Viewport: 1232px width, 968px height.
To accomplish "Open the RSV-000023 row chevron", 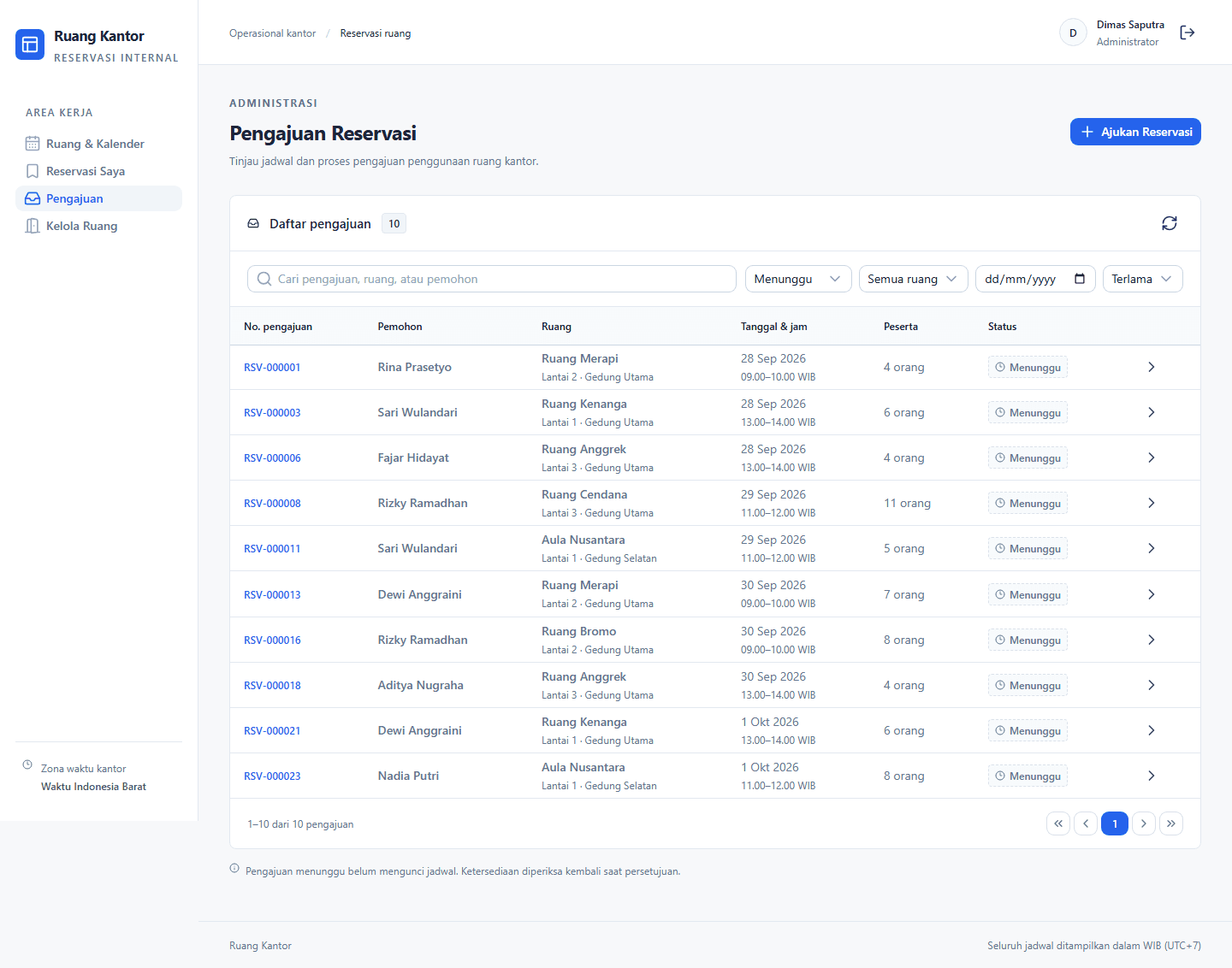I will [x=1151, y=776].
